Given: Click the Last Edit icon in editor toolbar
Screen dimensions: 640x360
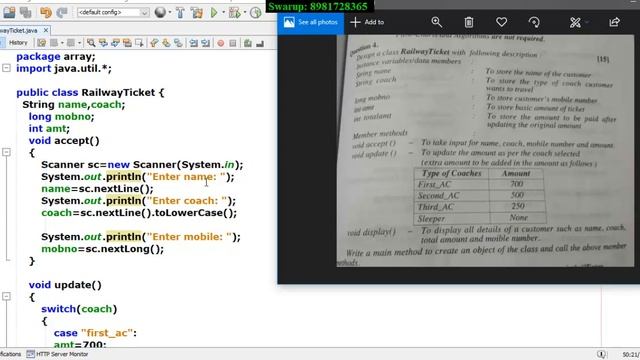Looking at the screenshot, I should (41, 43).
